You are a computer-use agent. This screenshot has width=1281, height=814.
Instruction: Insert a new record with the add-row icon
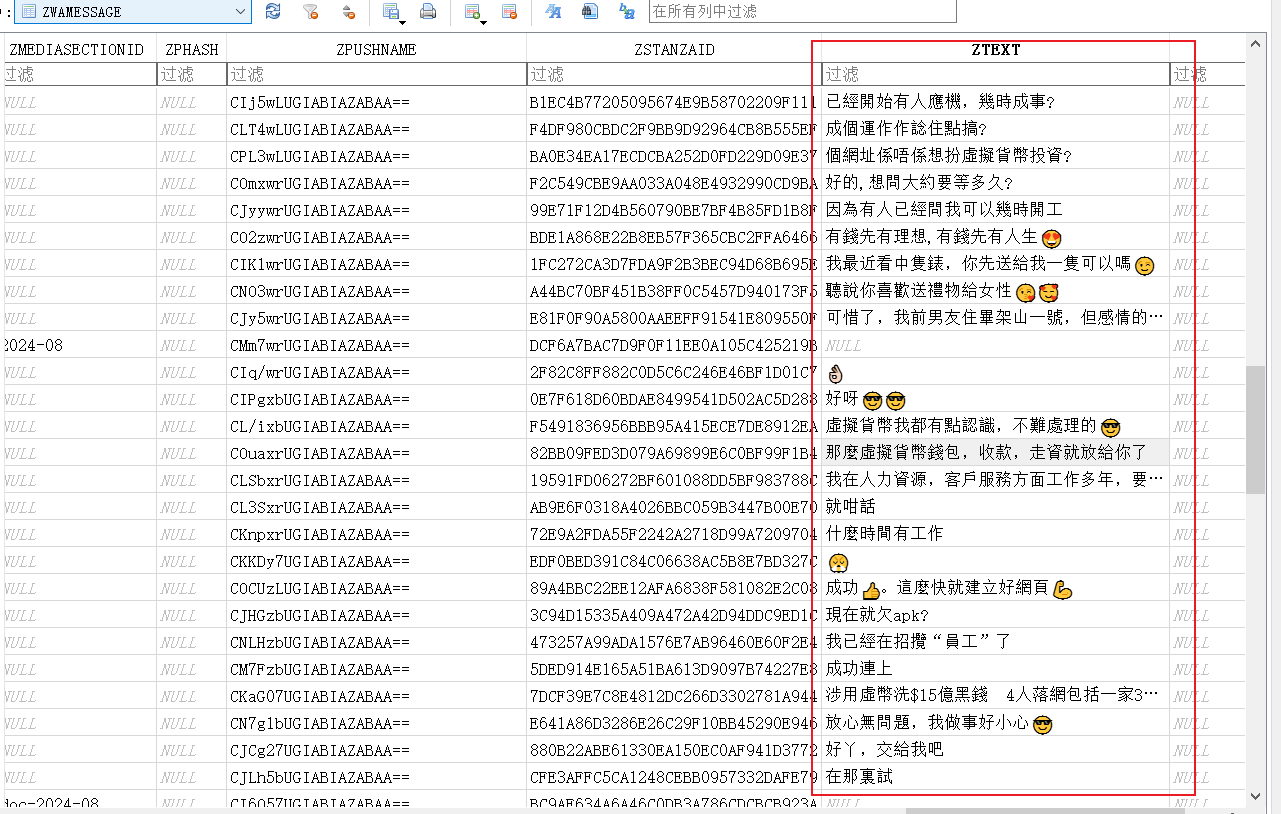coord(471,12)
